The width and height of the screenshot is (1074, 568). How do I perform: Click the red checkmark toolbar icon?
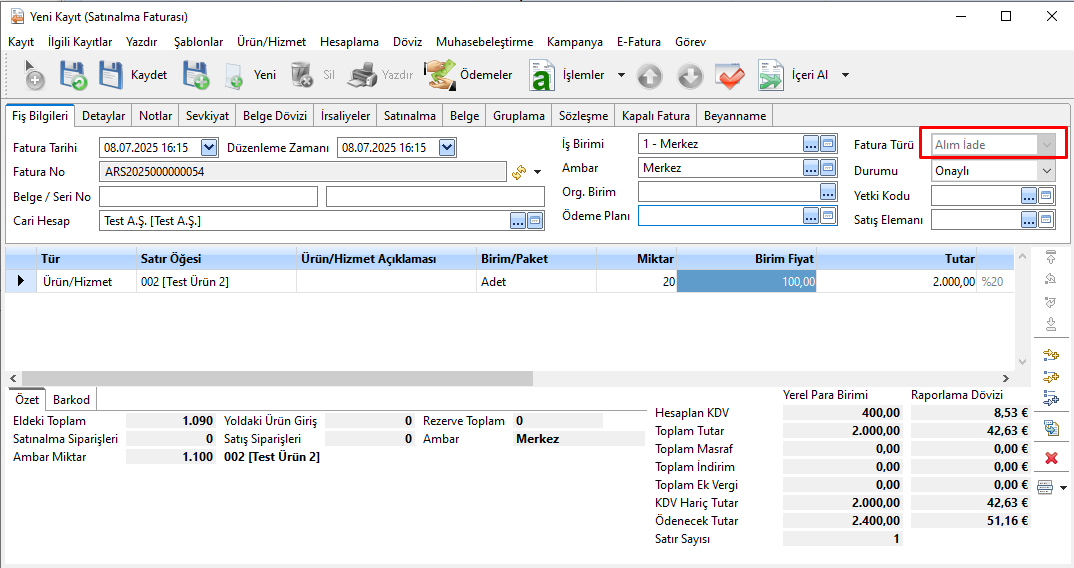click(730, 75)
